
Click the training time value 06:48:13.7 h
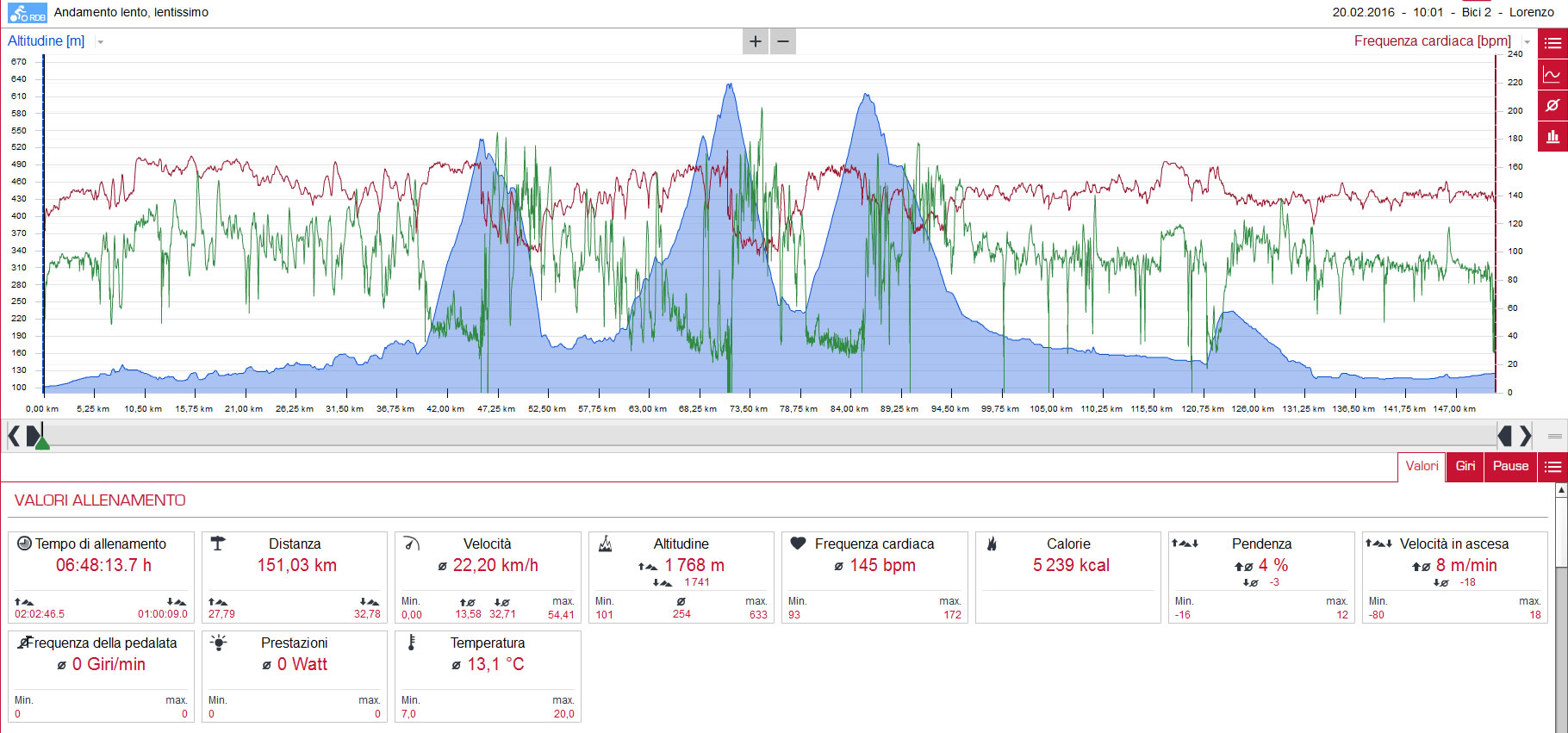103,566
